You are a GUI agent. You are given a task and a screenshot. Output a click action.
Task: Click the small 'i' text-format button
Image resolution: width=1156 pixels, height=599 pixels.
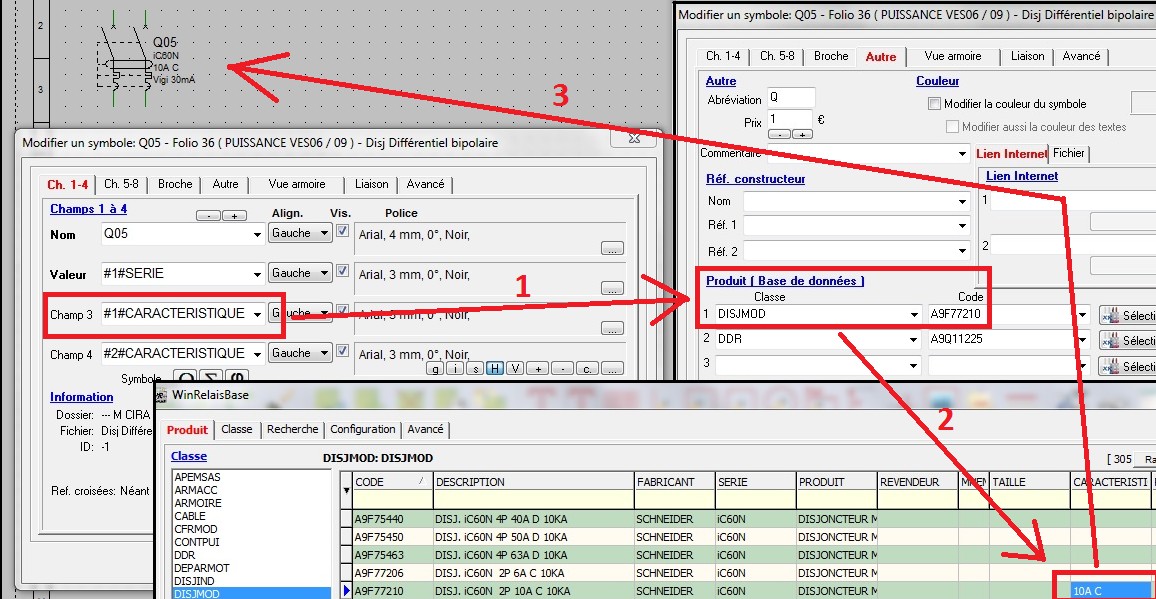[x=455, y=369]
